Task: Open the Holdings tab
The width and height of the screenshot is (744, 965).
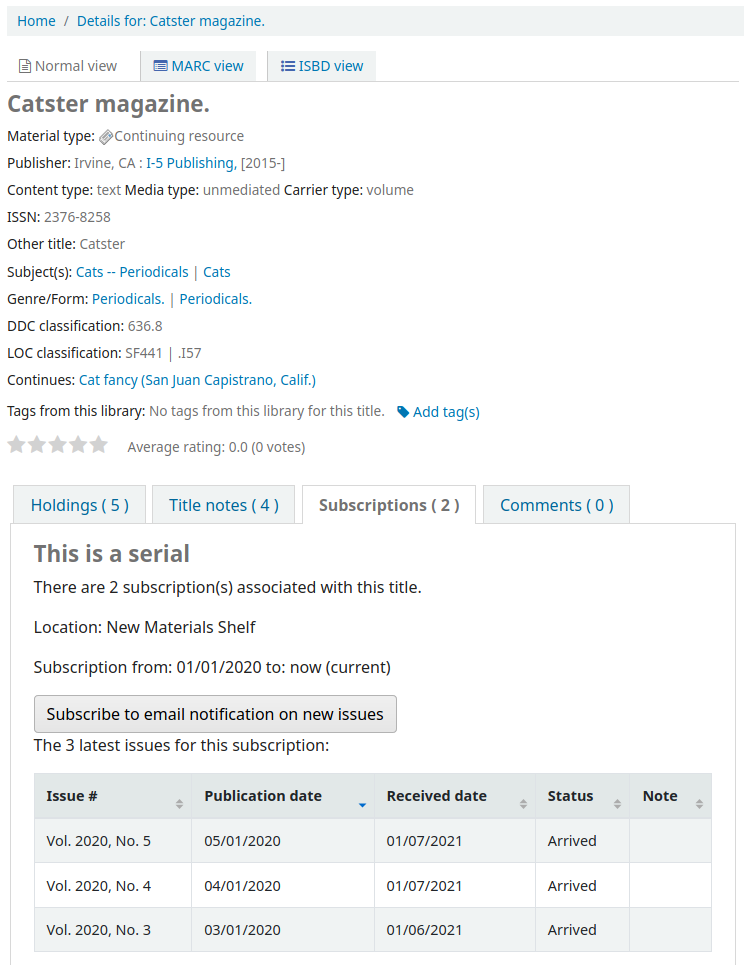Action: (79, 505)
